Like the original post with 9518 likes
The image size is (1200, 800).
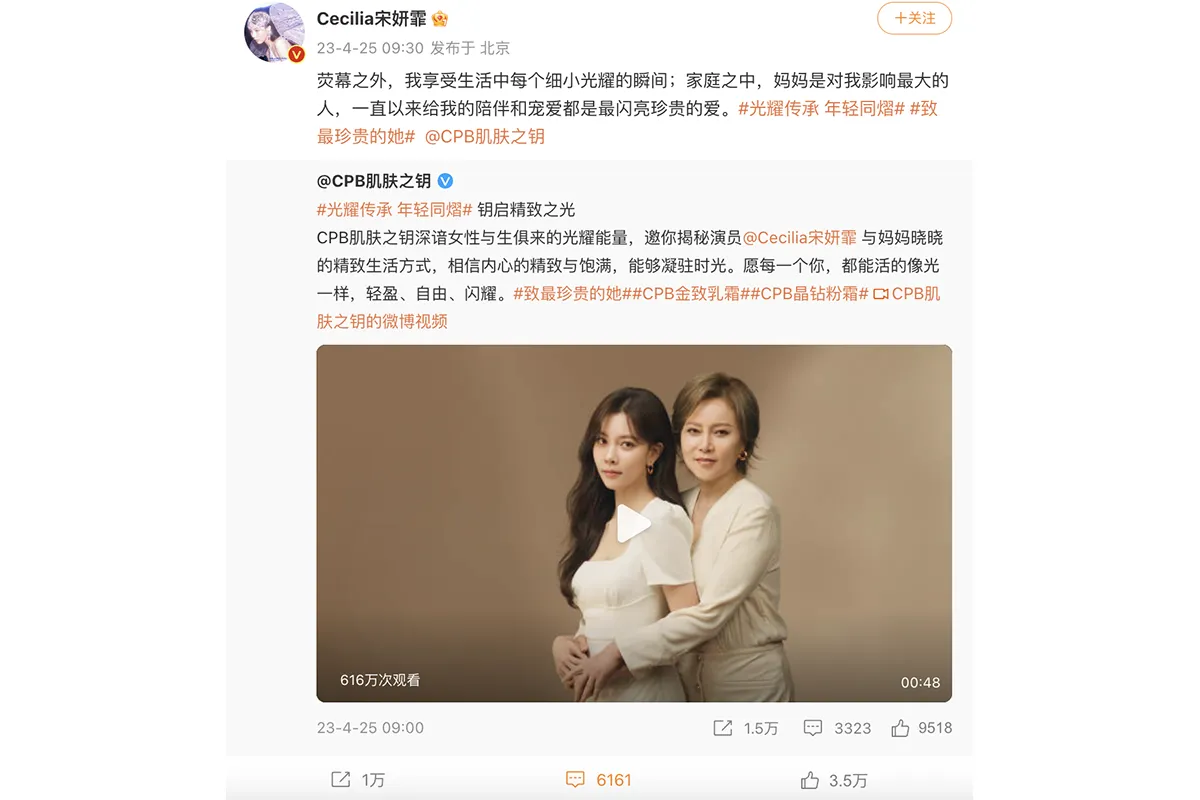point(900,728)
